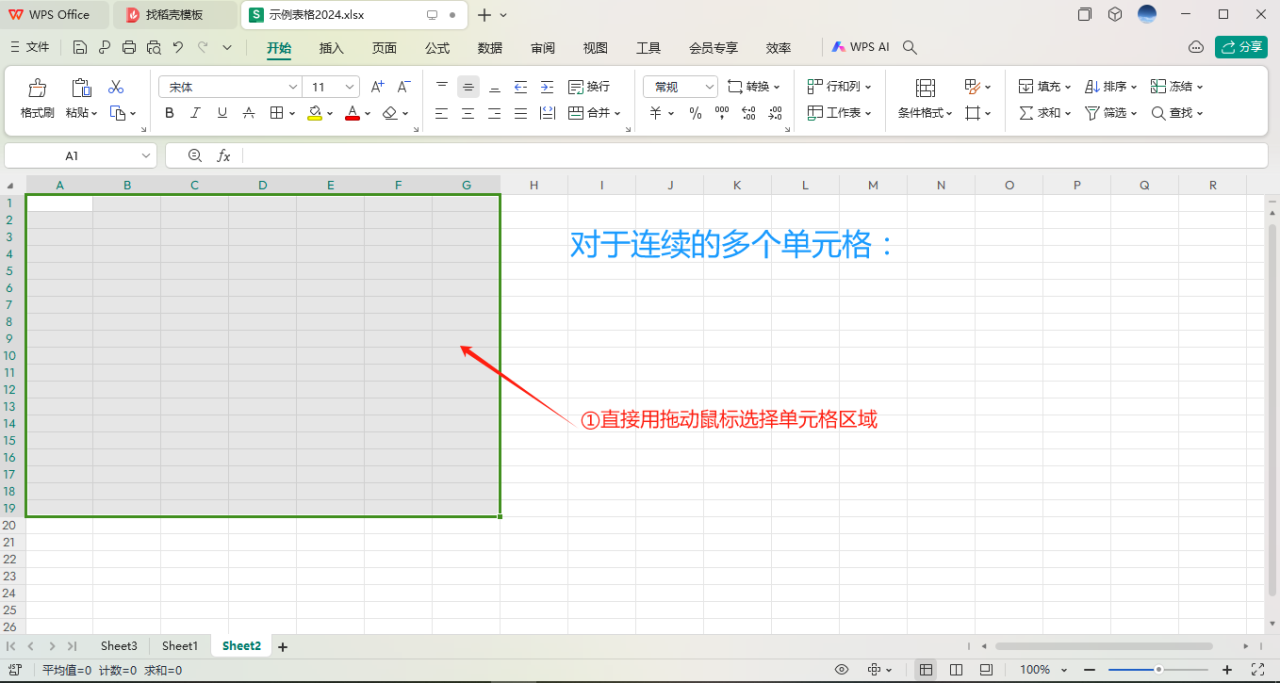This screenshot has height=683, width=1280.
Task: Expand the Rows and Columns (行和列) dropdown
Action: point(868,88)
